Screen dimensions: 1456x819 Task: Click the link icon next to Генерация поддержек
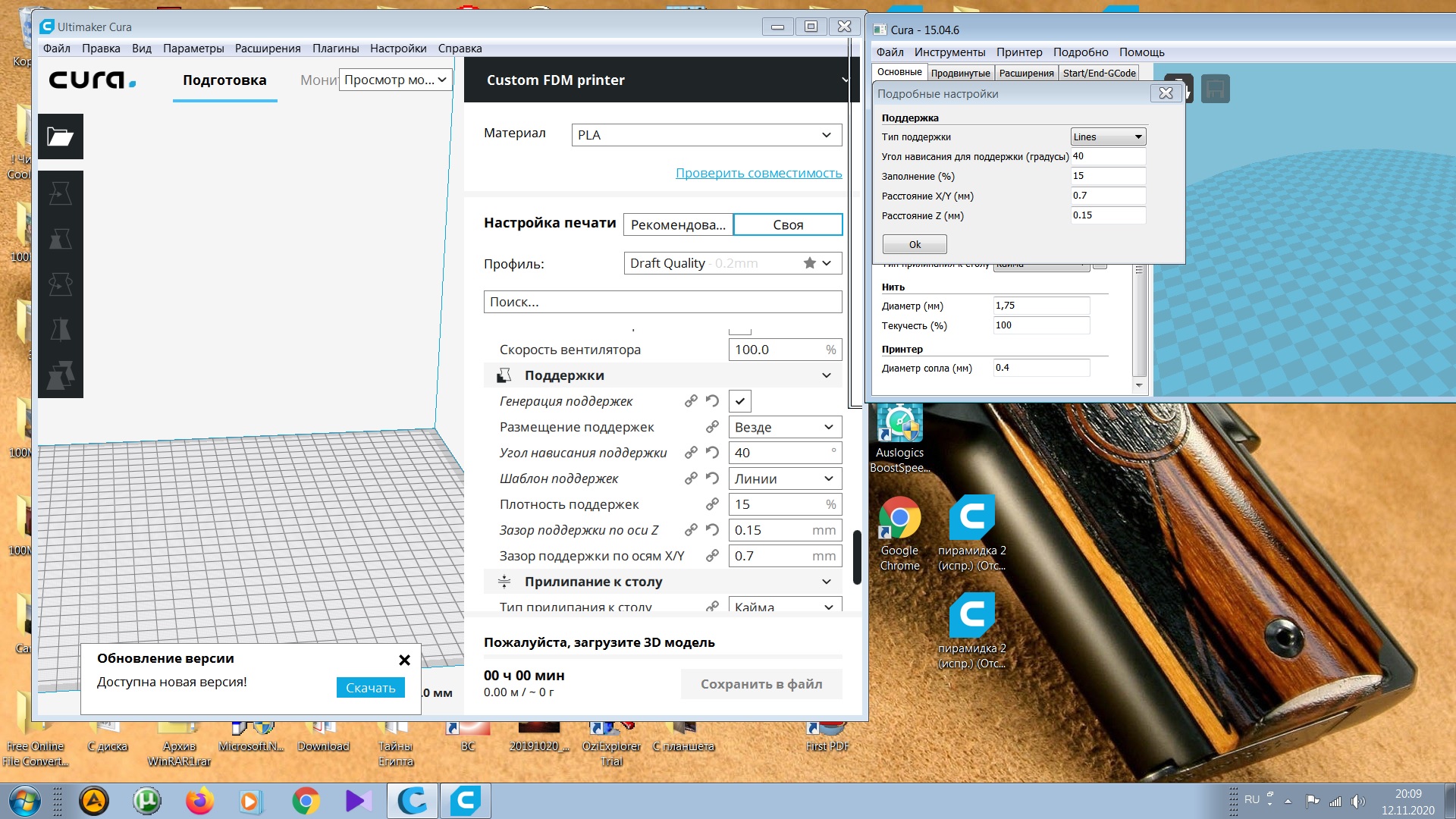click(691, 401)
